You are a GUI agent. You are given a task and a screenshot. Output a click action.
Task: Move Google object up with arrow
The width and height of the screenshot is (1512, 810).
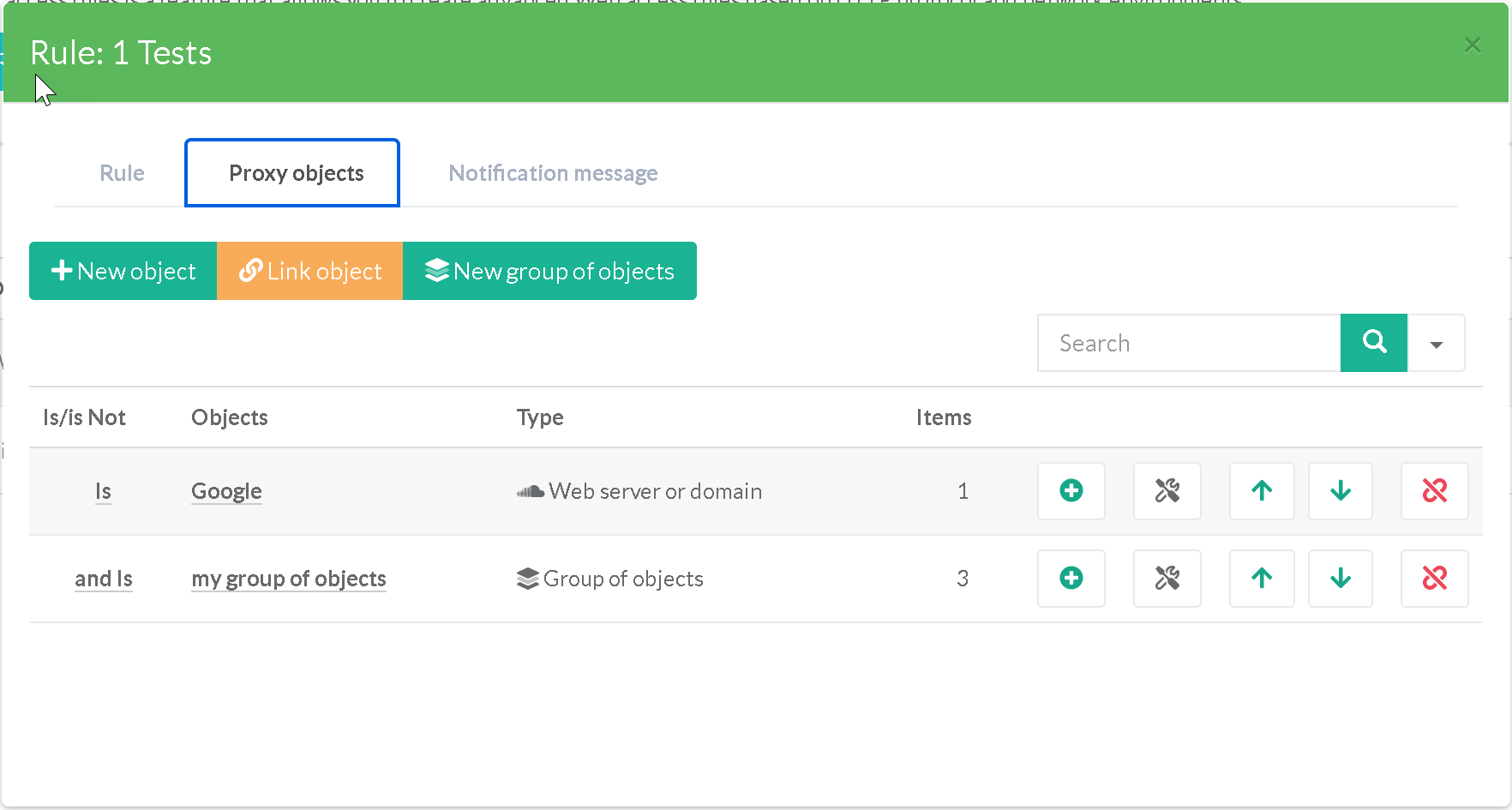pos(1261,491)
